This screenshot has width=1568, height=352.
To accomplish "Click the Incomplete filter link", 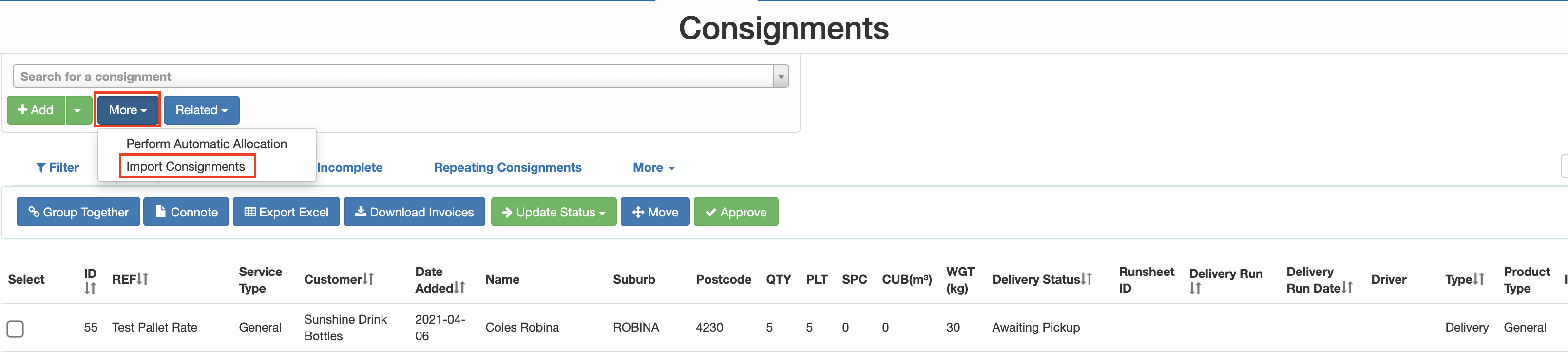I will click(x=349, y=167).
